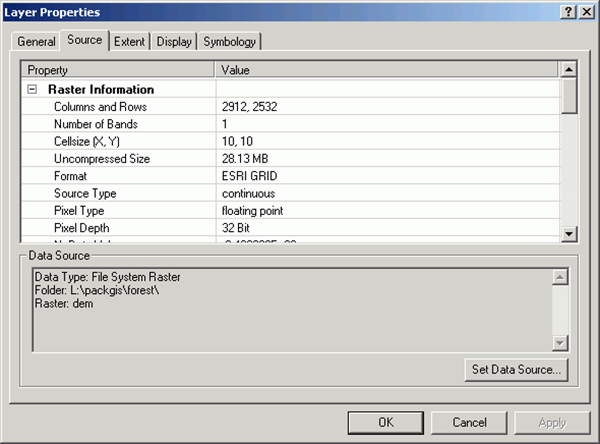Click the Help question mark button
Screen dimensions: 600x444
(x=568, y=11)
